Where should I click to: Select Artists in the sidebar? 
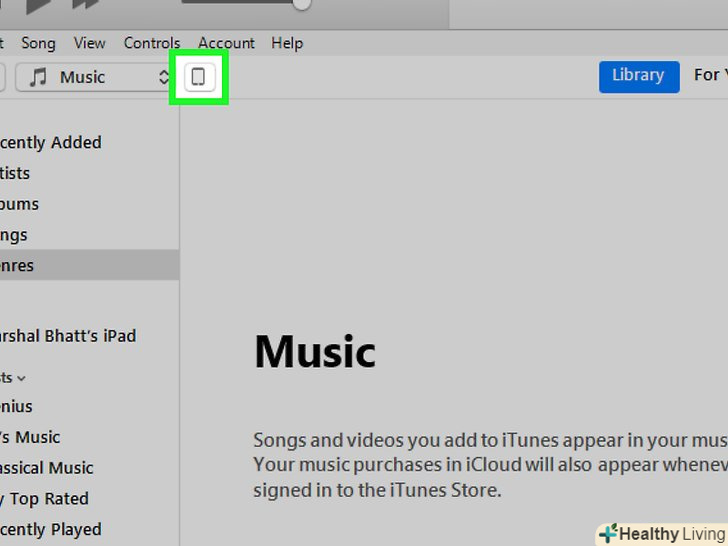point(15,173)
